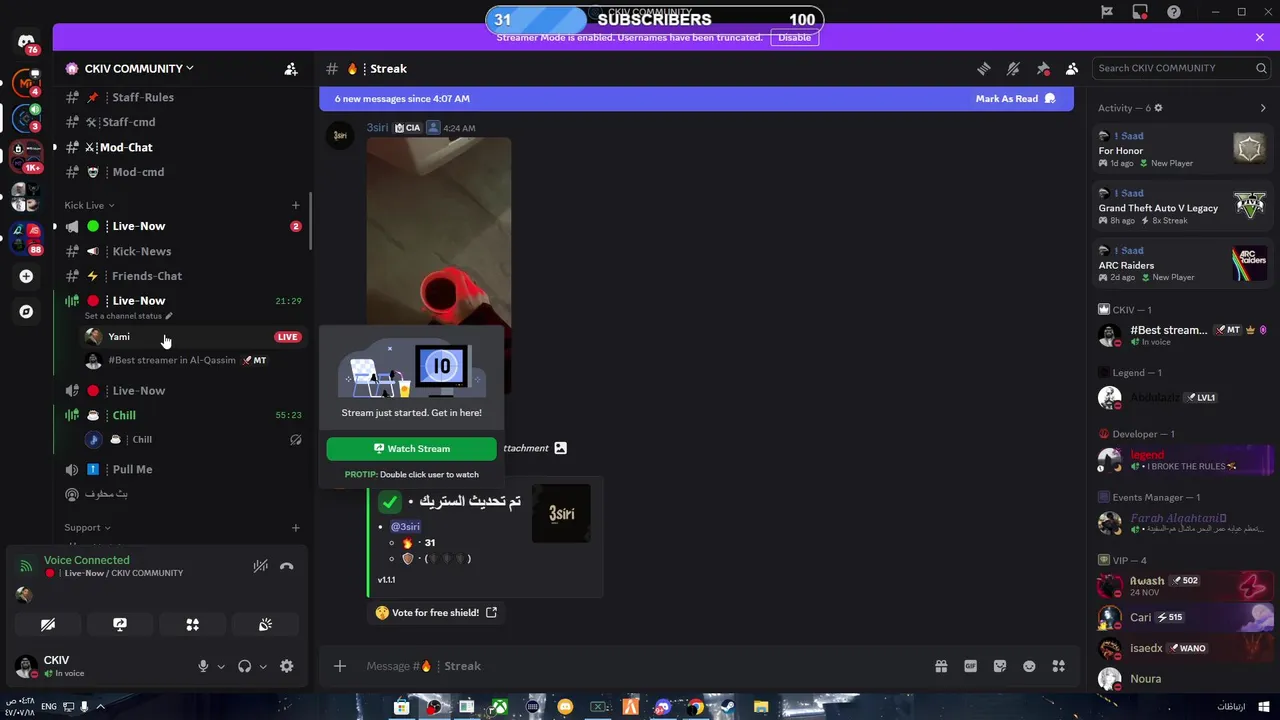Open the Help question mark icon
The image size is (1280, 720).
tap(1174, 12)
